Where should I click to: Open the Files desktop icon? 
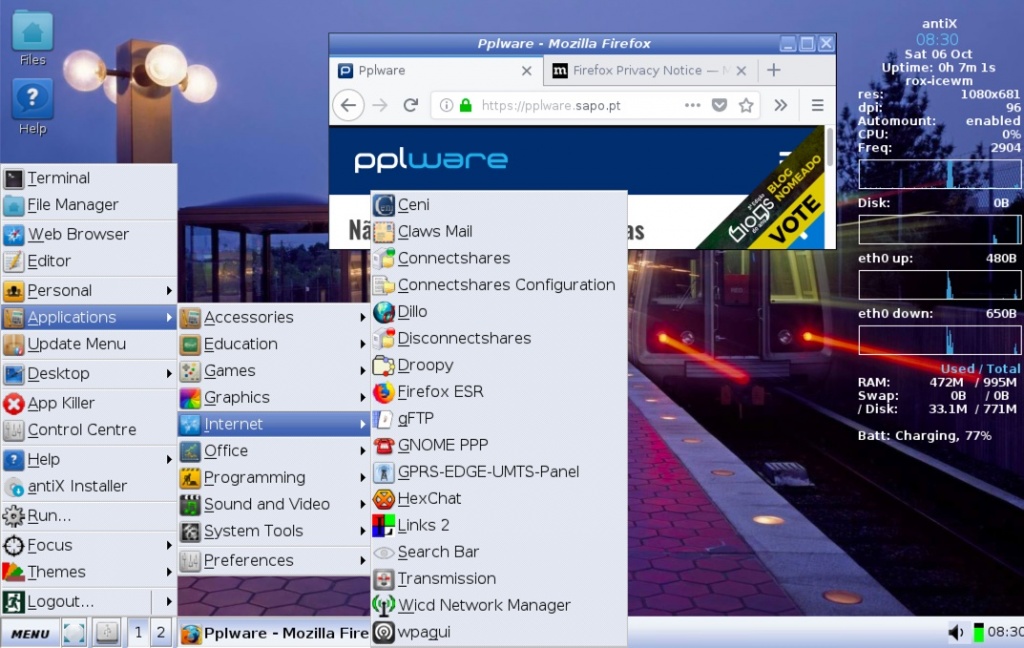click(x=31, y=30)
